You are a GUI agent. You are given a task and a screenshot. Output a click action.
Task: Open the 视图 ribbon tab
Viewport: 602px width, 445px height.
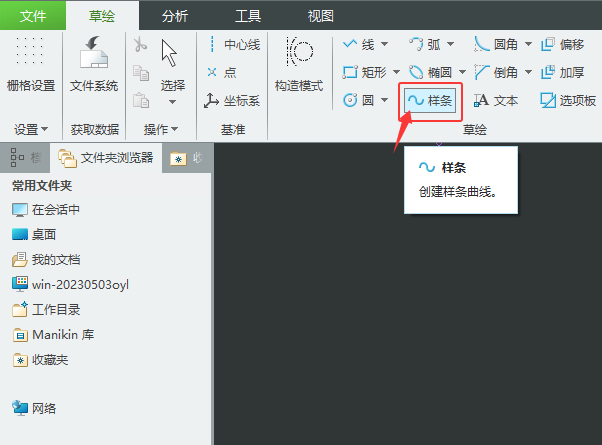point(321,16)
